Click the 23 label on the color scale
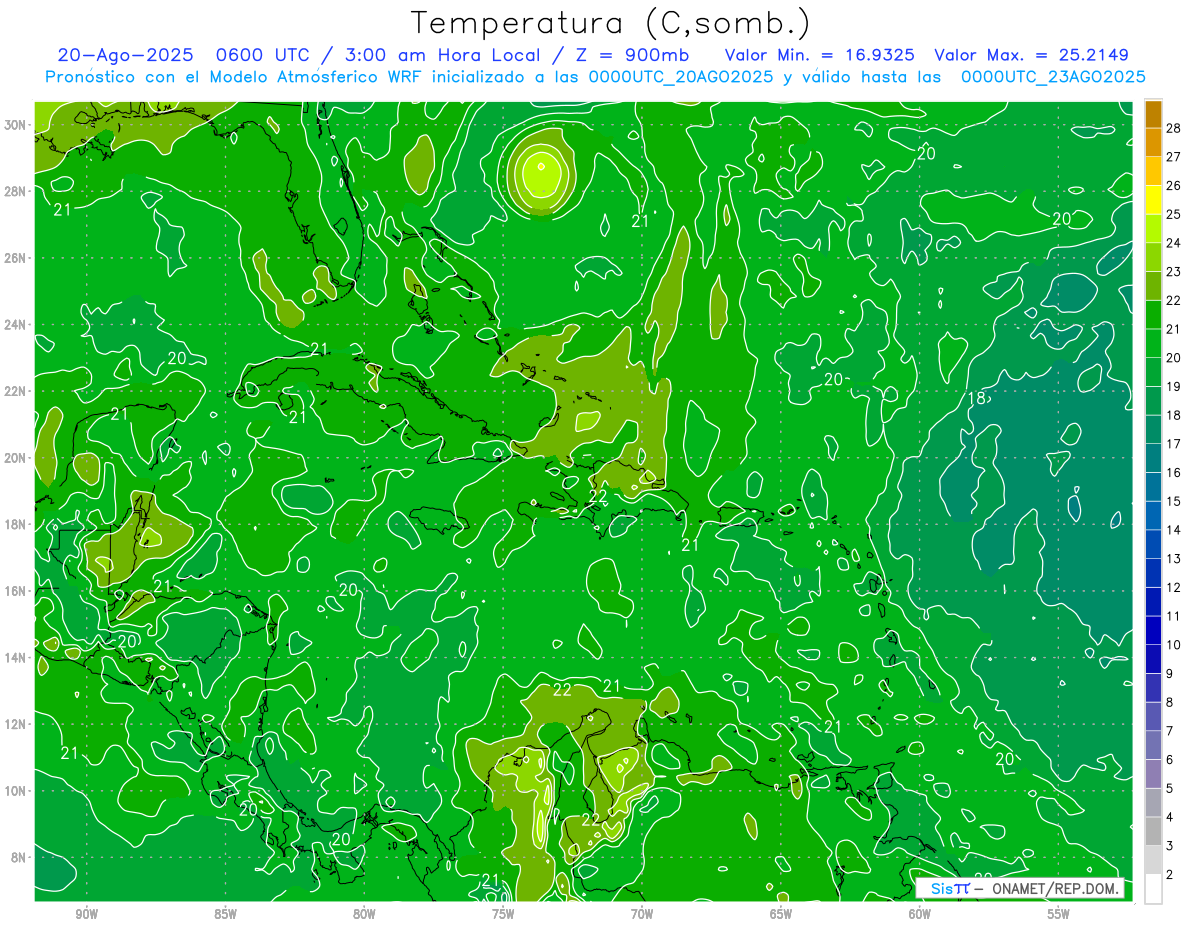1200x927 pixels. point(1174,272)
